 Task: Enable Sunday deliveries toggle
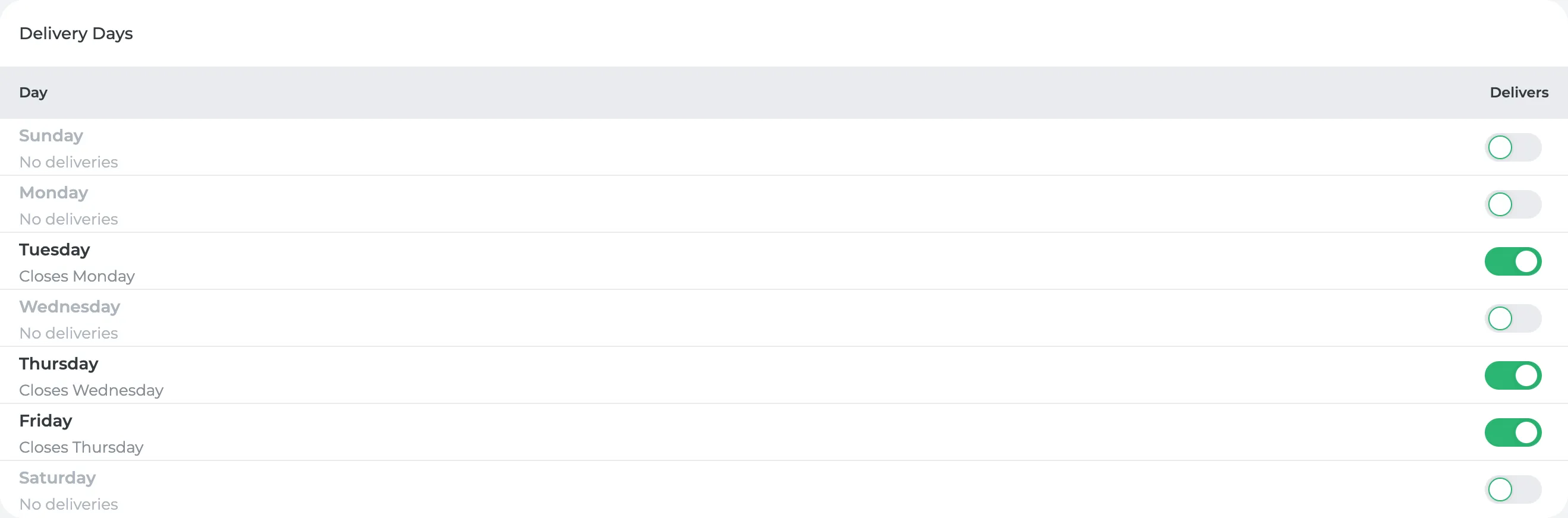pyautogui.click(x=1513, y=147)
